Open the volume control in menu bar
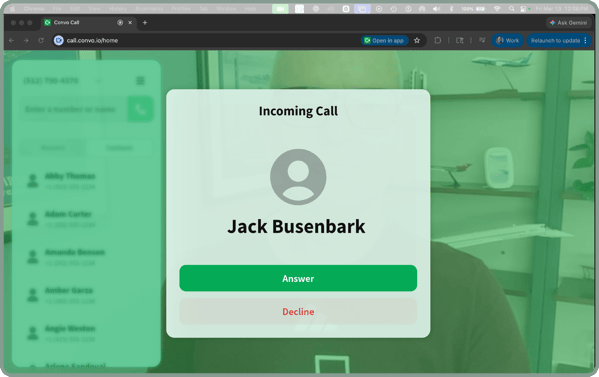Image resolution: width=599 pixels, height=377 pixels. pyautogui.click(x=436, y=8)
